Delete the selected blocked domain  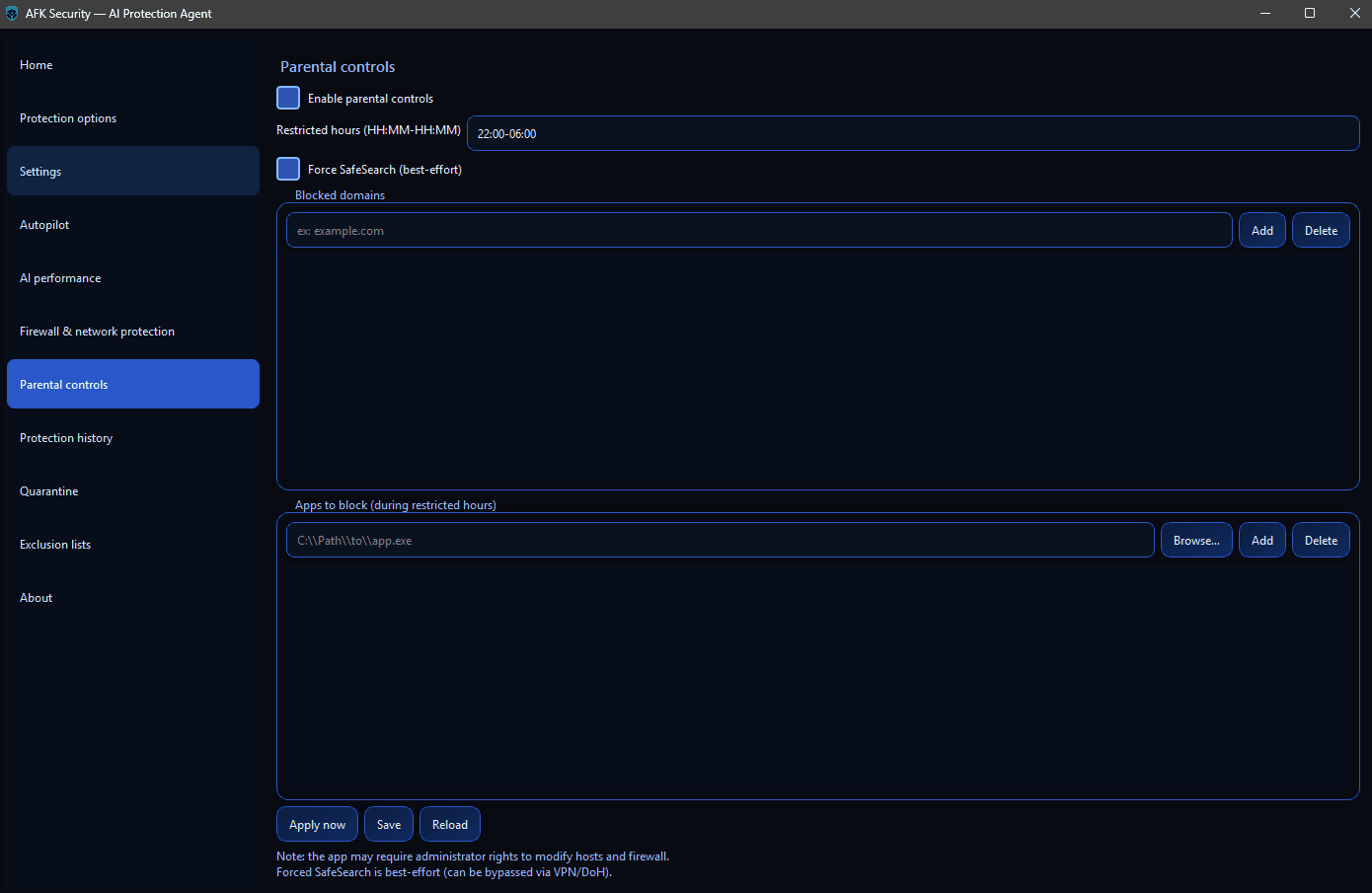point(1321,229)
